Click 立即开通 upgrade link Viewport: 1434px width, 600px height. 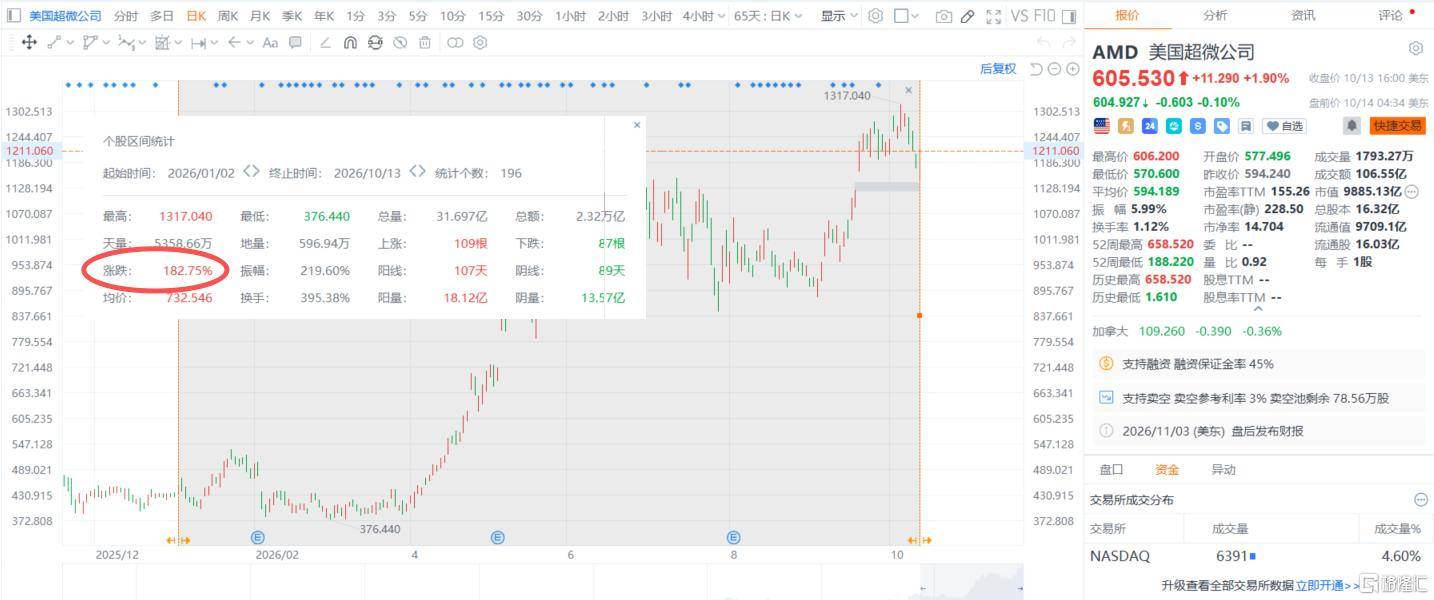(1322, 586)
